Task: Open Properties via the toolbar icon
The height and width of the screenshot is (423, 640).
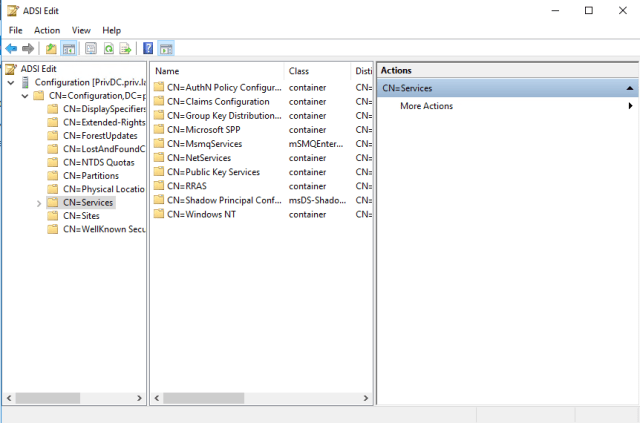Action: pos(91,48)
